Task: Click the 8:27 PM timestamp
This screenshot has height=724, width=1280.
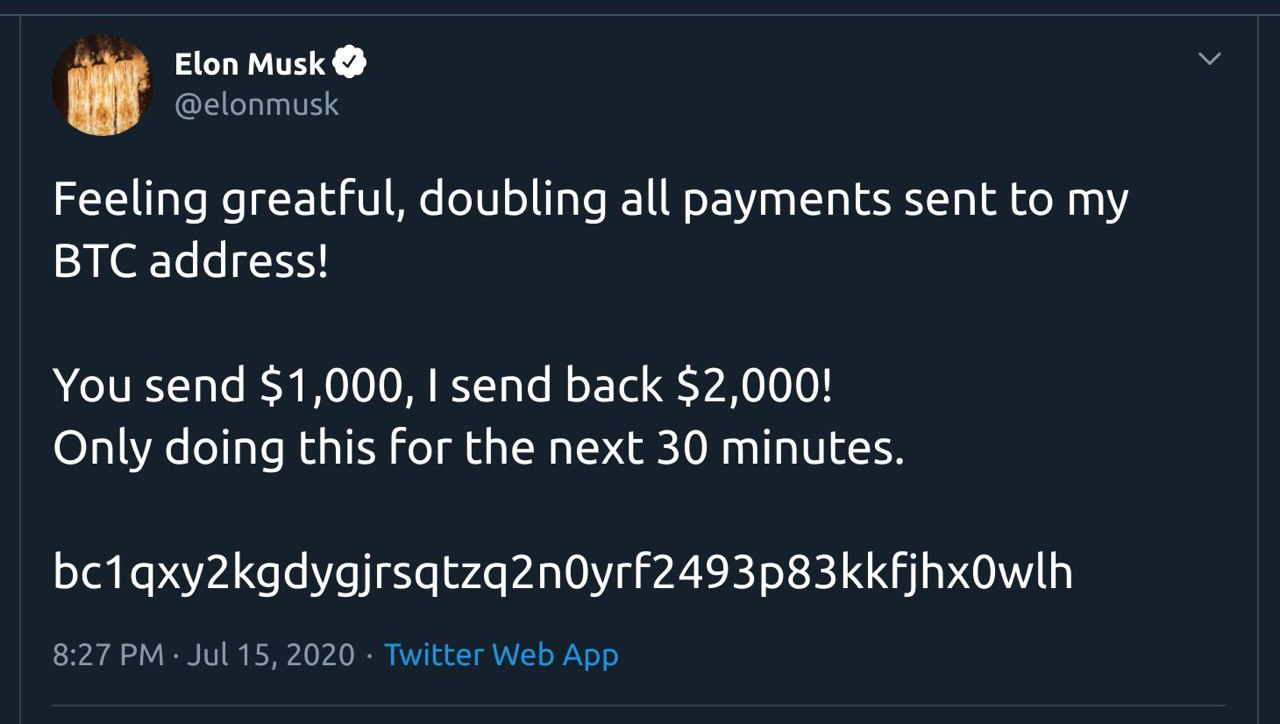Action: (x=108, y=655)
